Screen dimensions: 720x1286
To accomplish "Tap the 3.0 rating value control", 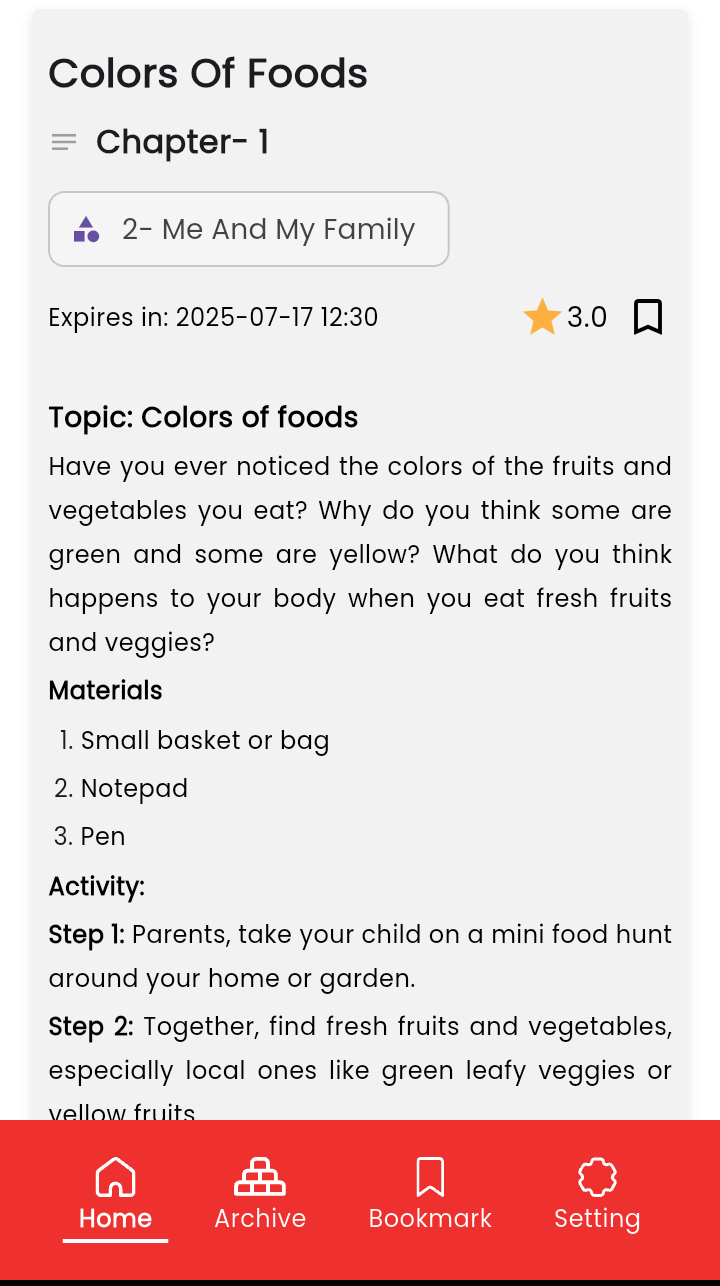I will [x=586, y=316].
